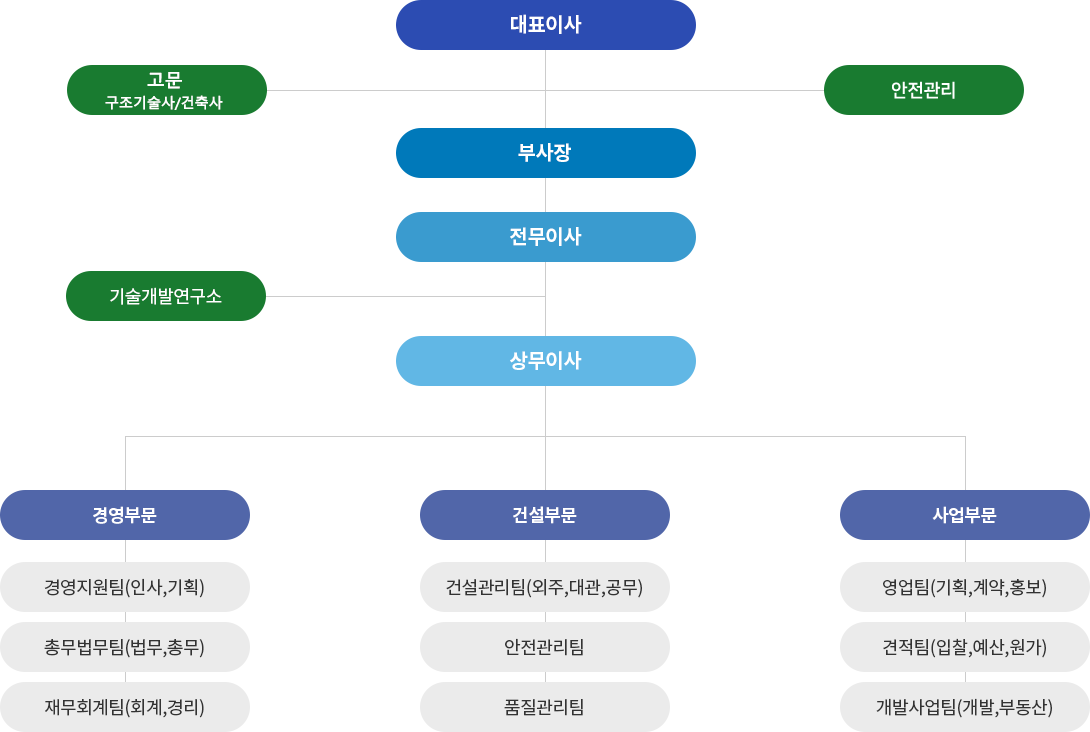Select 건설관리팀(외주,대관,공무) item

tap(545, 587)
